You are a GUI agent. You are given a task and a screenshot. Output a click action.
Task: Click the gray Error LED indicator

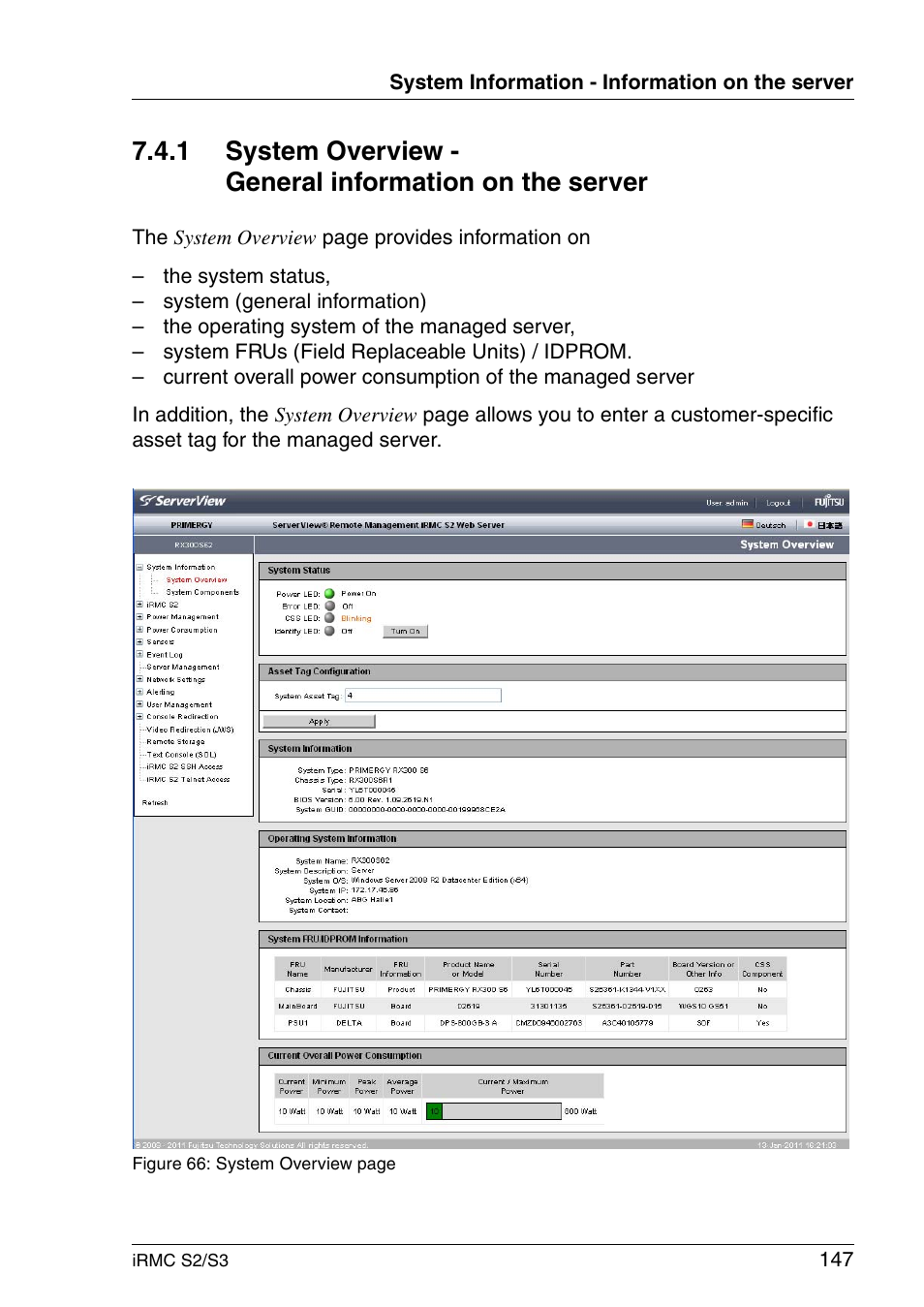point(329,607)
